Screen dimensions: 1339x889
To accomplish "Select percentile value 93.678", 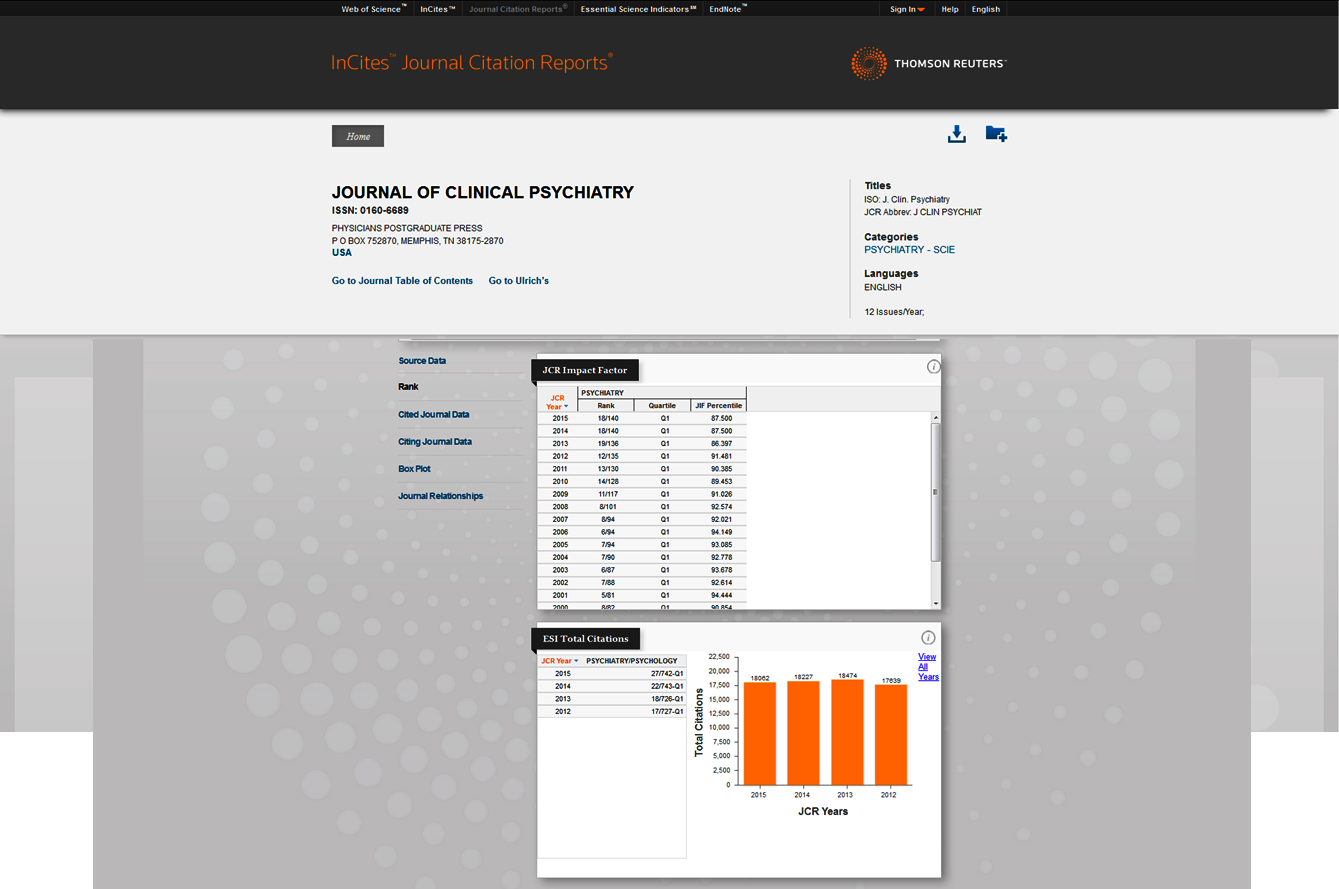I will 722,570.
